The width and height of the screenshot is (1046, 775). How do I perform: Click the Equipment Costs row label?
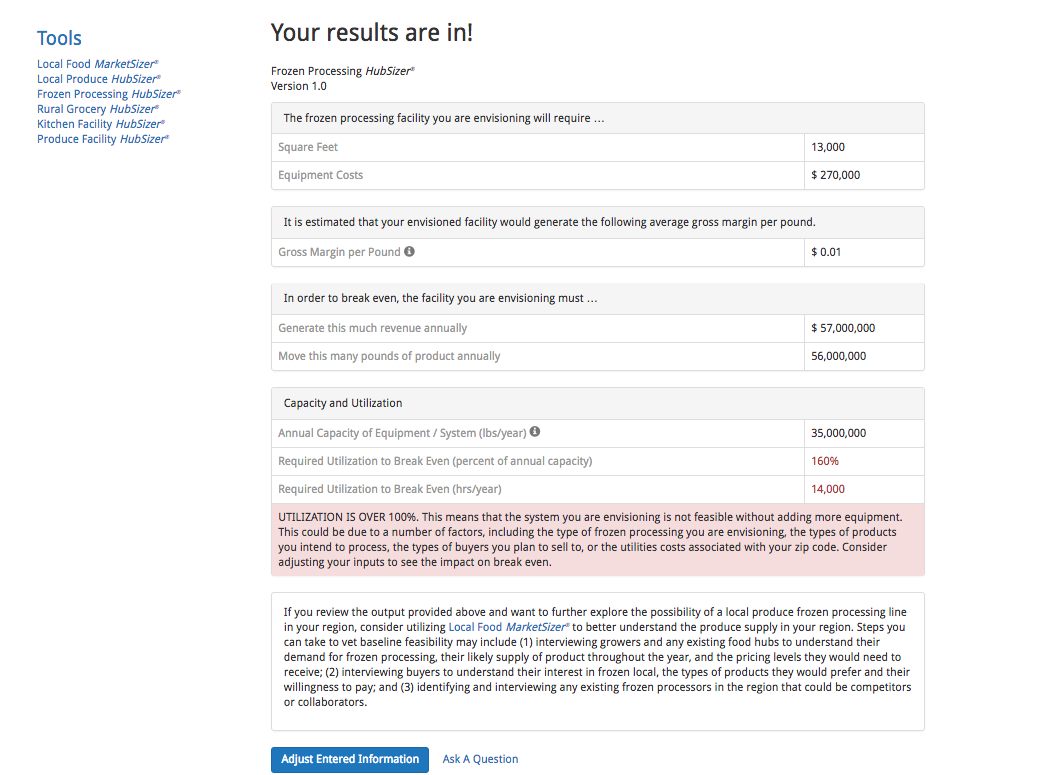coord(321,175)
